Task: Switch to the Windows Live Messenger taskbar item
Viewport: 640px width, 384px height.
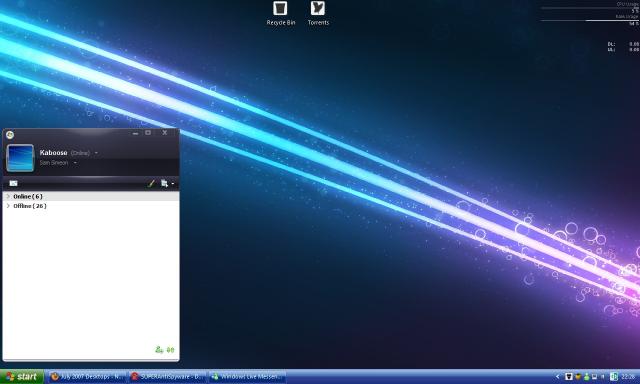Action: pos(248,377)
